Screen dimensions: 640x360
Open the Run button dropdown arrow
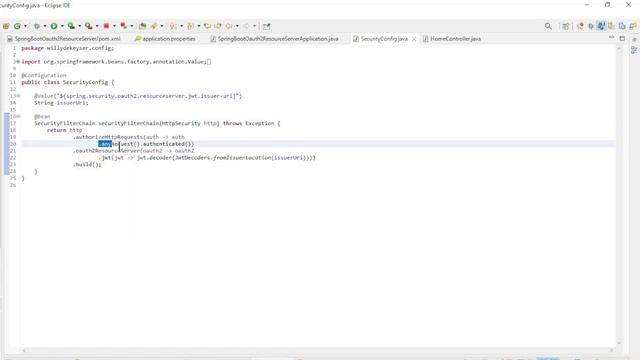[62, 26]
